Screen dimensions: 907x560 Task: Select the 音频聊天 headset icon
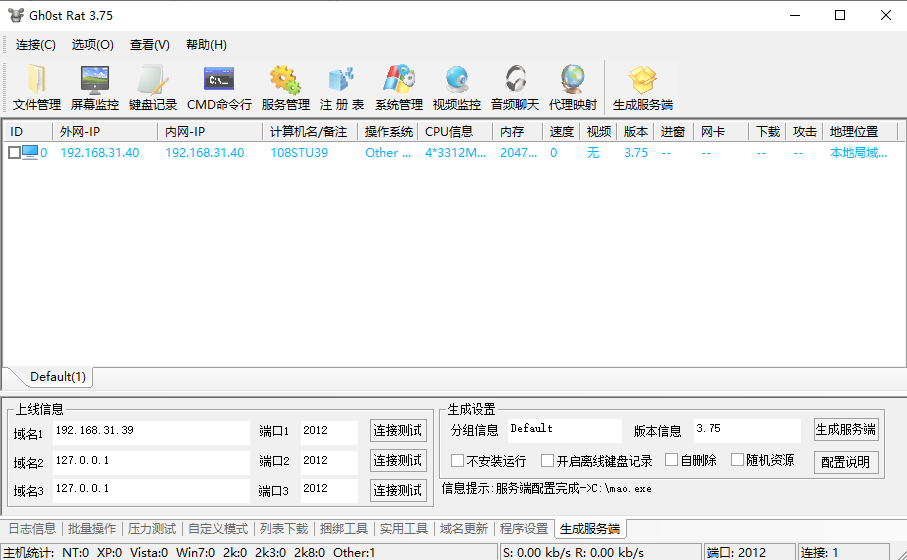pyautogui.click(x=515, y=87)
